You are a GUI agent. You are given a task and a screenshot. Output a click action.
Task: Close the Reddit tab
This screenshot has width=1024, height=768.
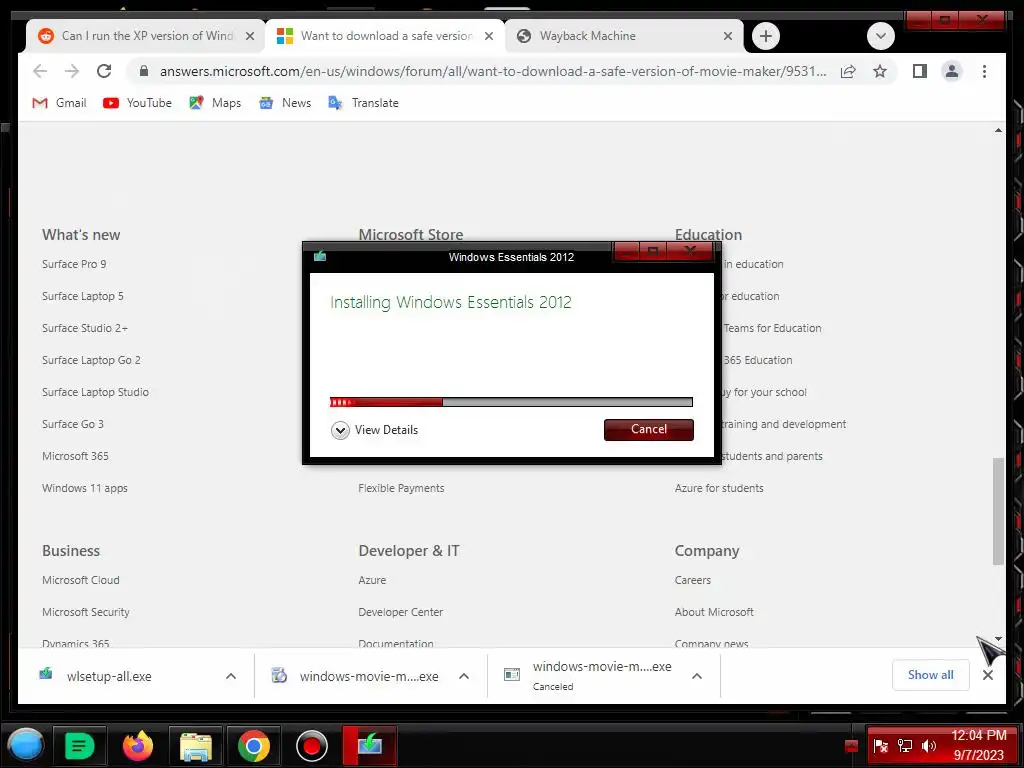pos(249,36)
